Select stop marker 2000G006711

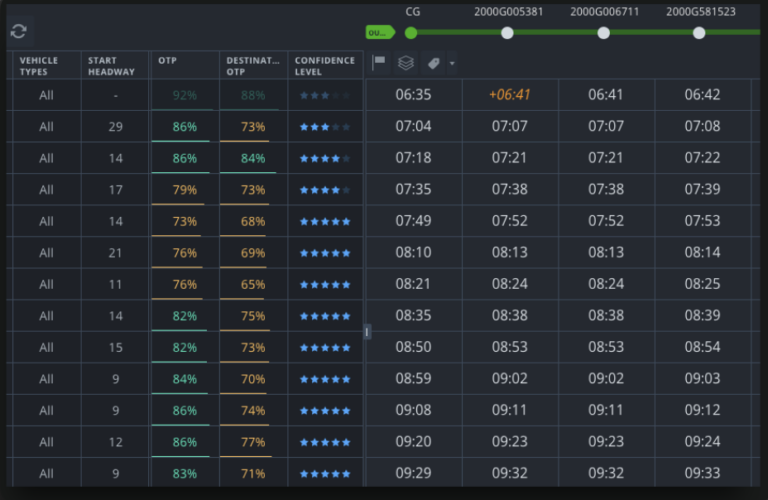(604, 33)
